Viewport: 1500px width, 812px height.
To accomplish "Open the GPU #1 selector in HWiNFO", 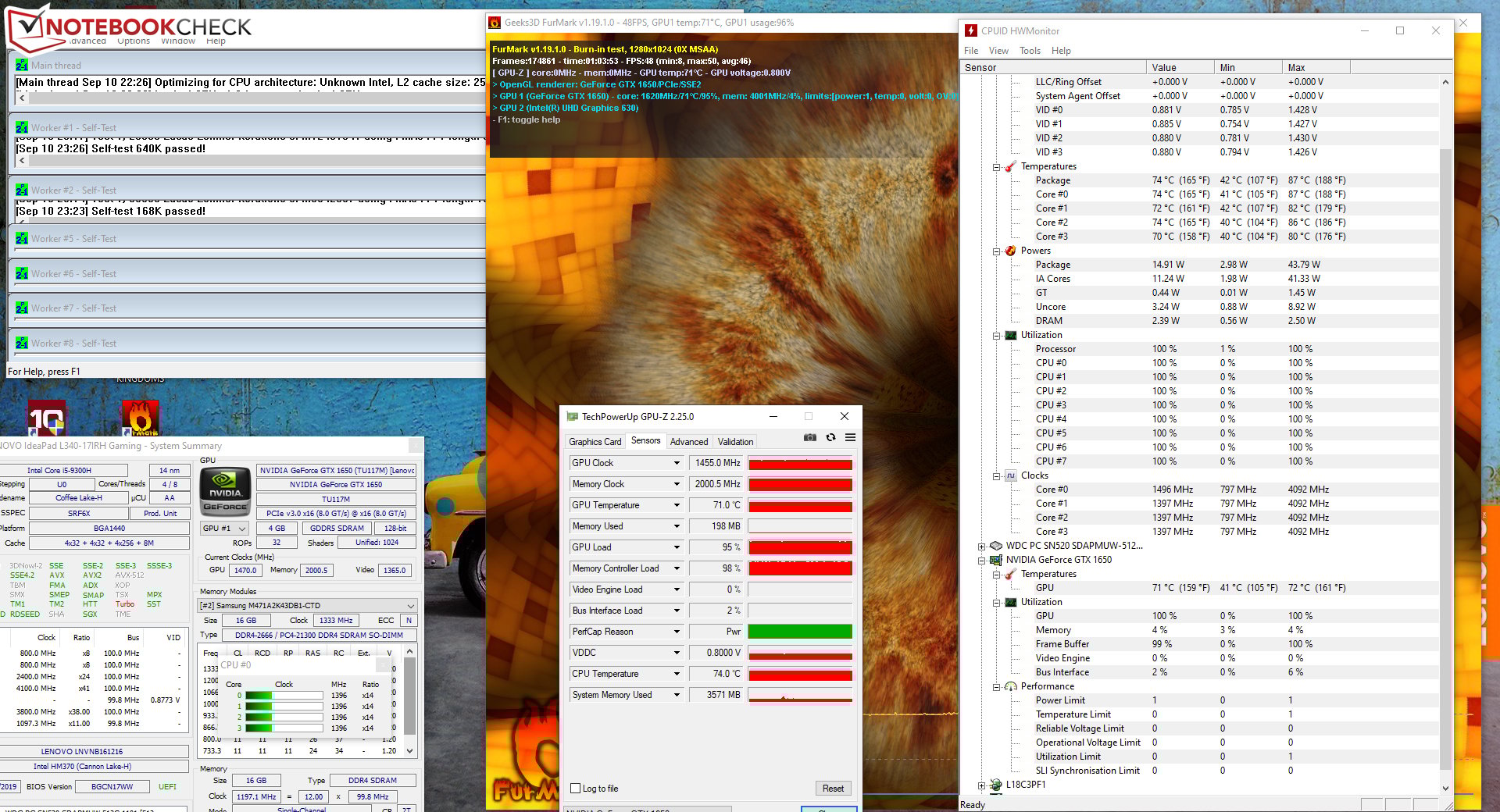I will click(x=225, y=529).
